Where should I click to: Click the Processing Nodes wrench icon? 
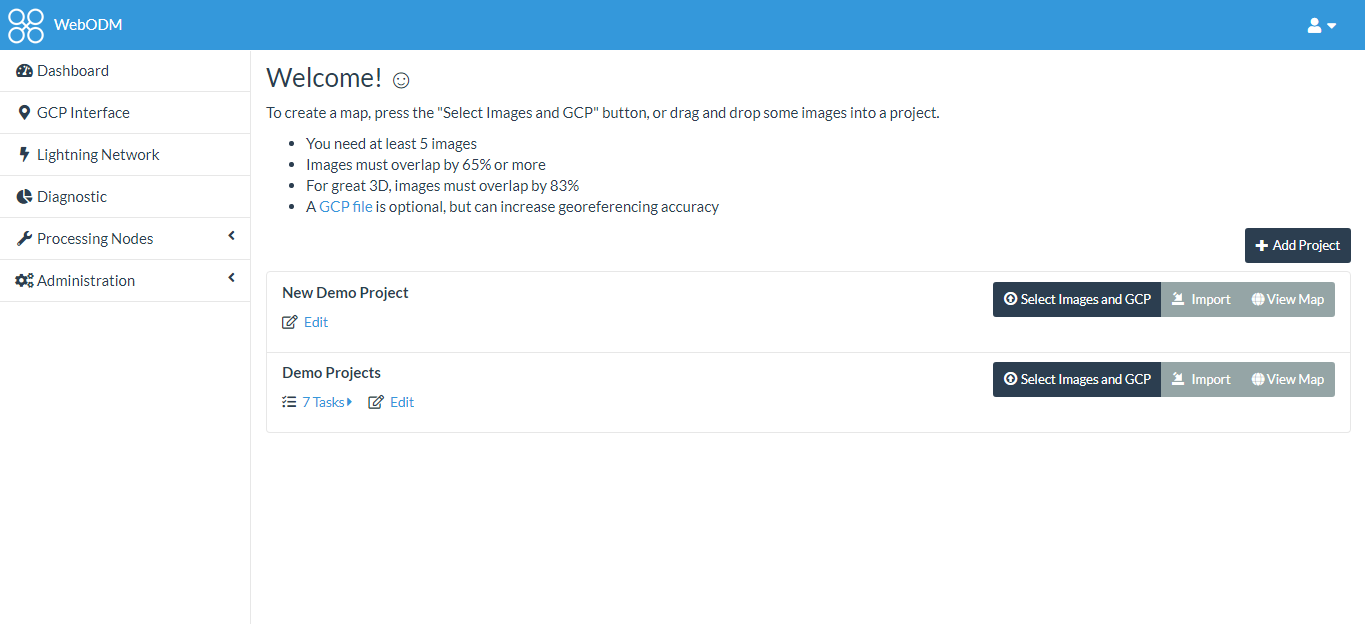pos(24,239)
